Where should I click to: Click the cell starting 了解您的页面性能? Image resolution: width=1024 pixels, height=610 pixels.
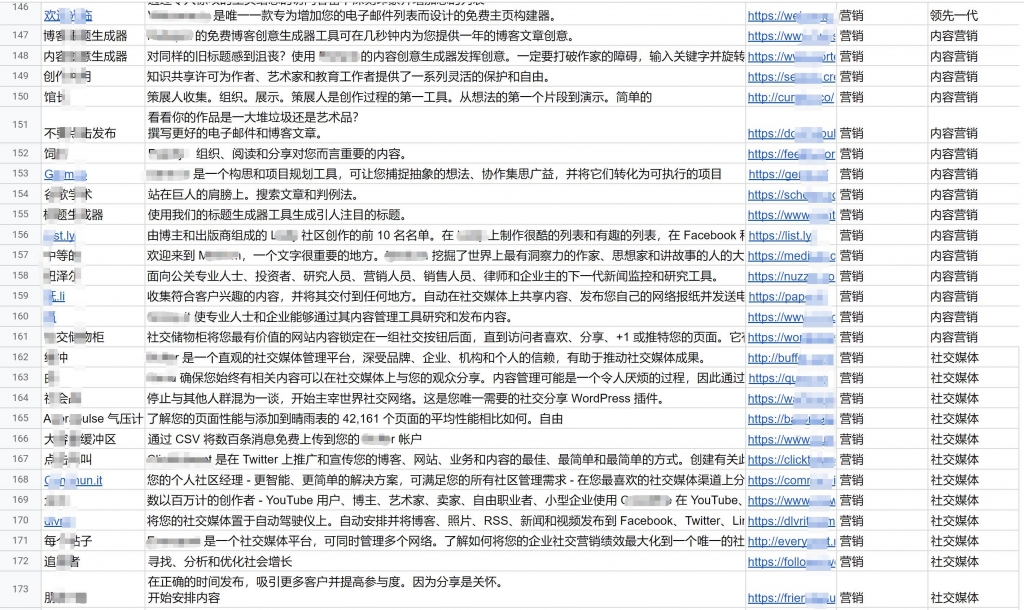(x=445, y=419)
